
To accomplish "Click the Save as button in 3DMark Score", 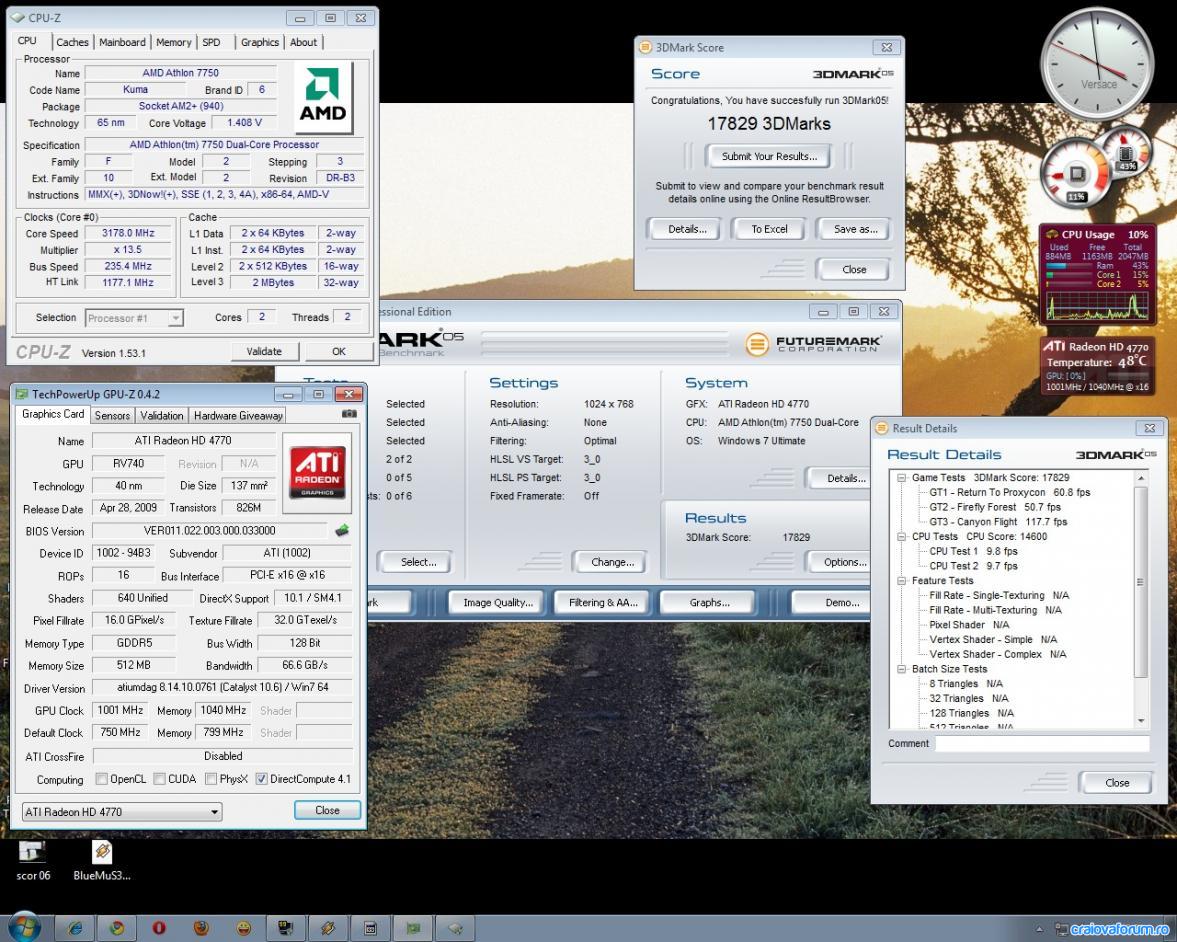I will [x=855, y=229].
